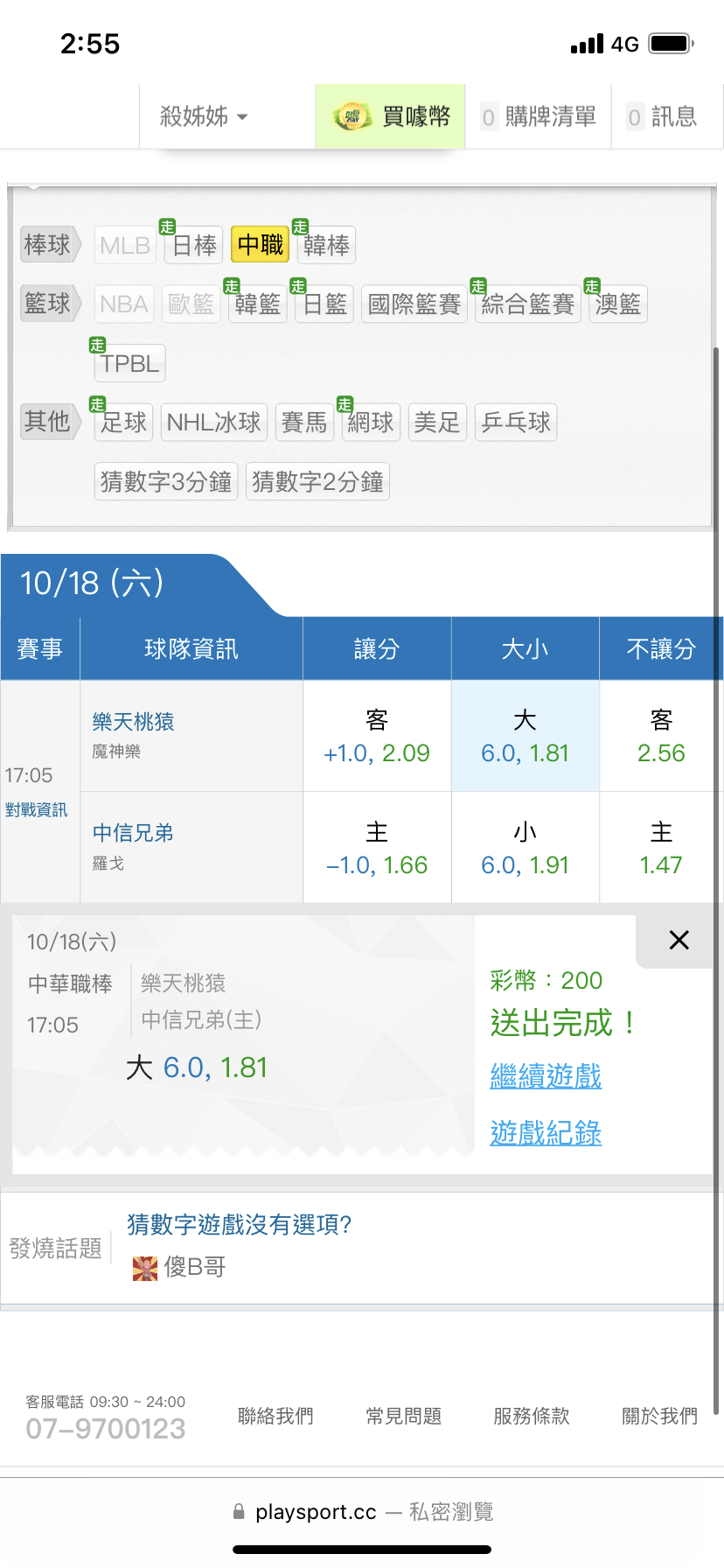Screen dimensions: 724x1568
Task: Tap 傻B哥 user avatar icon
Action: click(144, 1268)
